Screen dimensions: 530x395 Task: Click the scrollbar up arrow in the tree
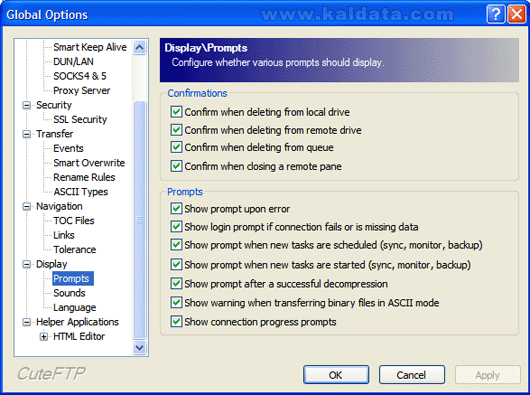139,47
